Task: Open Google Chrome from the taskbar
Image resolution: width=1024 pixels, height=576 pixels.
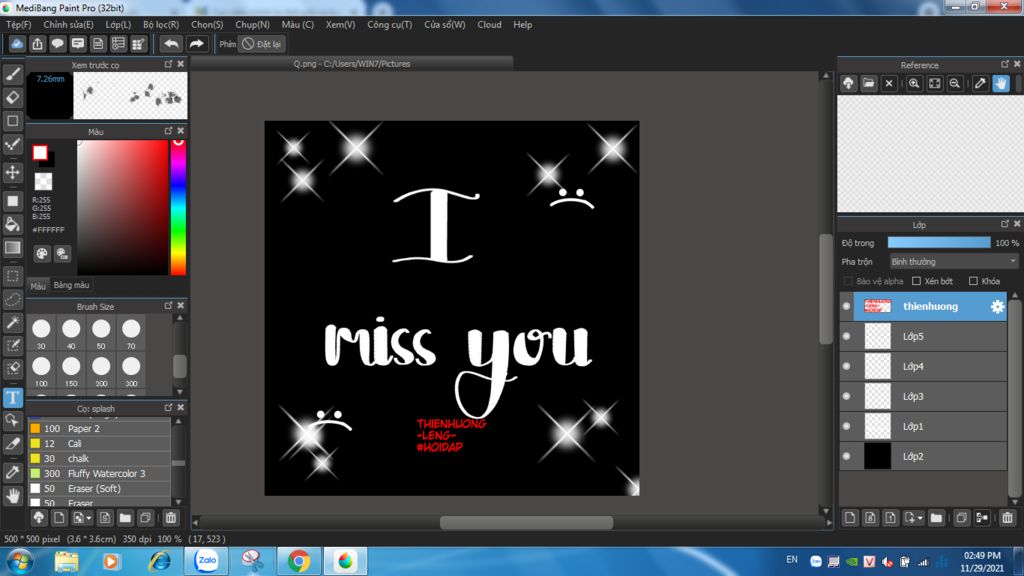Action: click(299, 561)
